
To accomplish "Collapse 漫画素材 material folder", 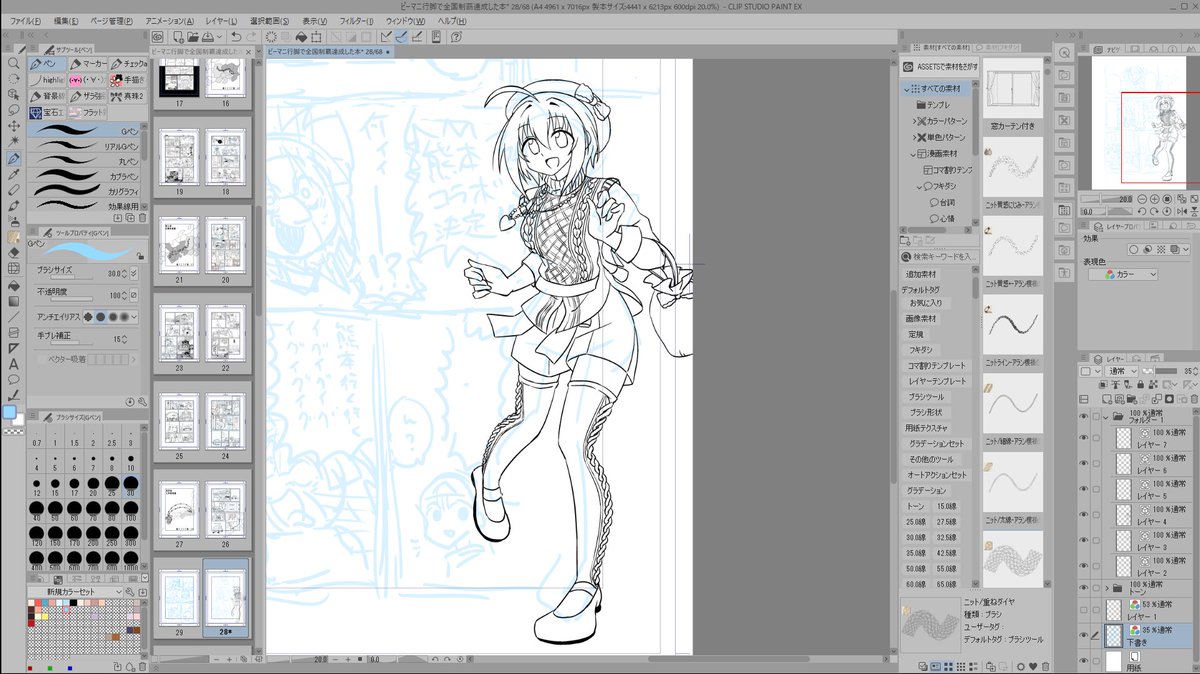I will click(x=914, y=154).
